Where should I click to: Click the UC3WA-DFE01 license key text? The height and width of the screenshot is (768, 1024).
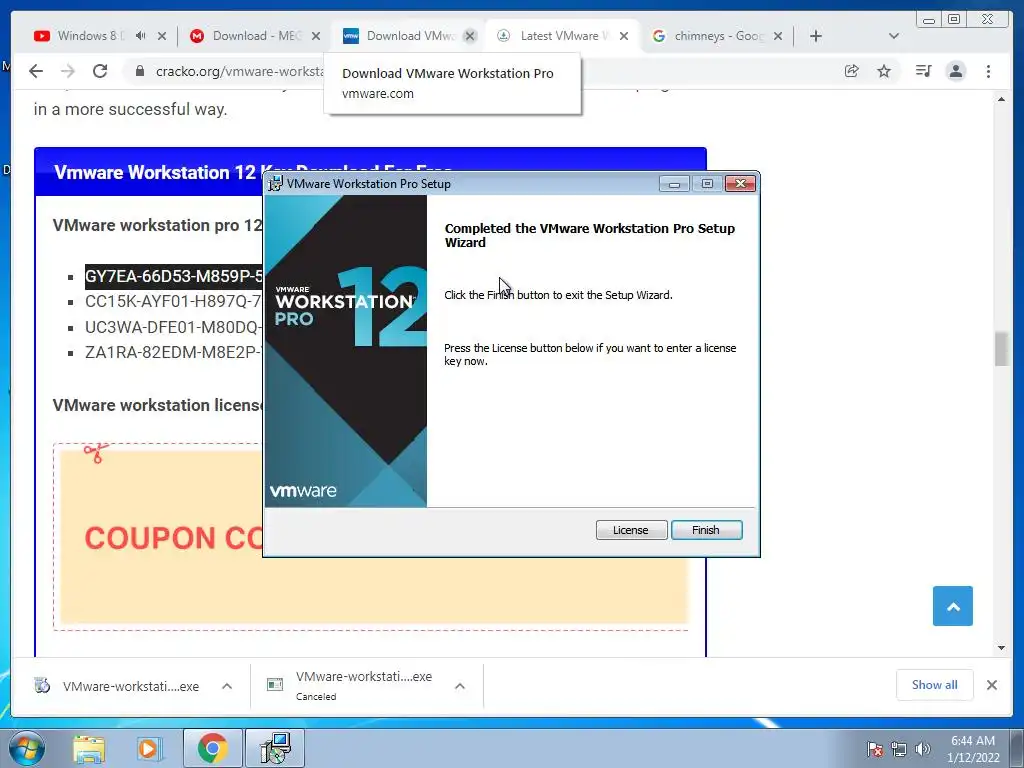coord(173,327)
